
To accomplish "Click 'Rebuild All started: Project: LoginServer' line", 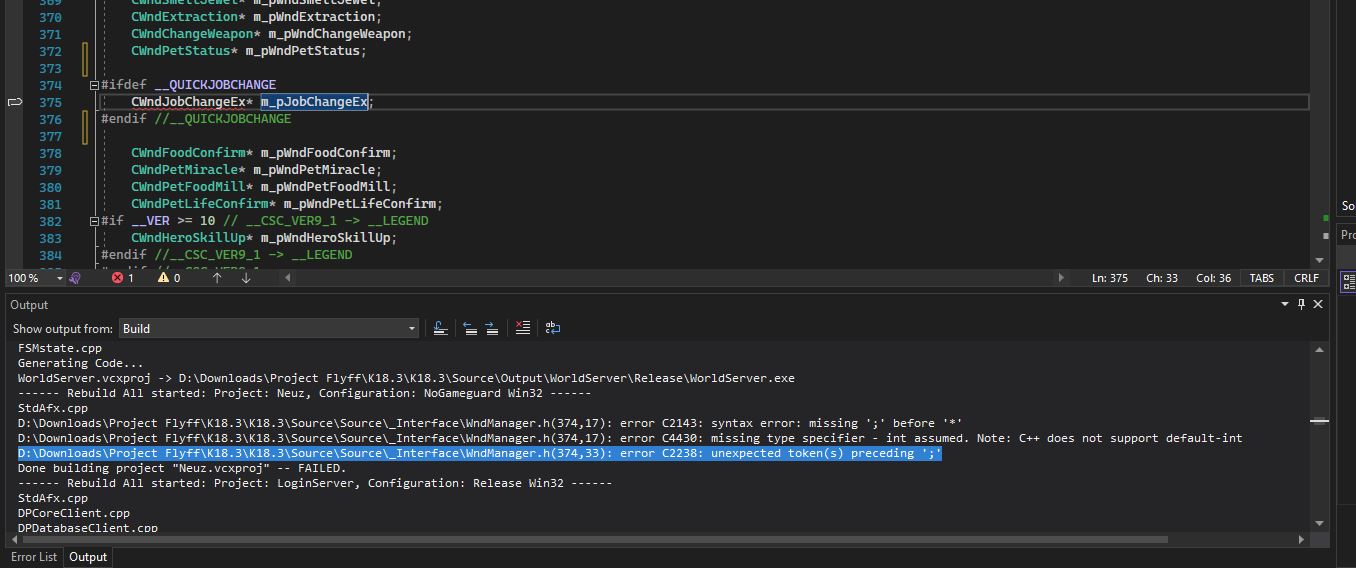I will pyautogui.click(x=315, y=483).
